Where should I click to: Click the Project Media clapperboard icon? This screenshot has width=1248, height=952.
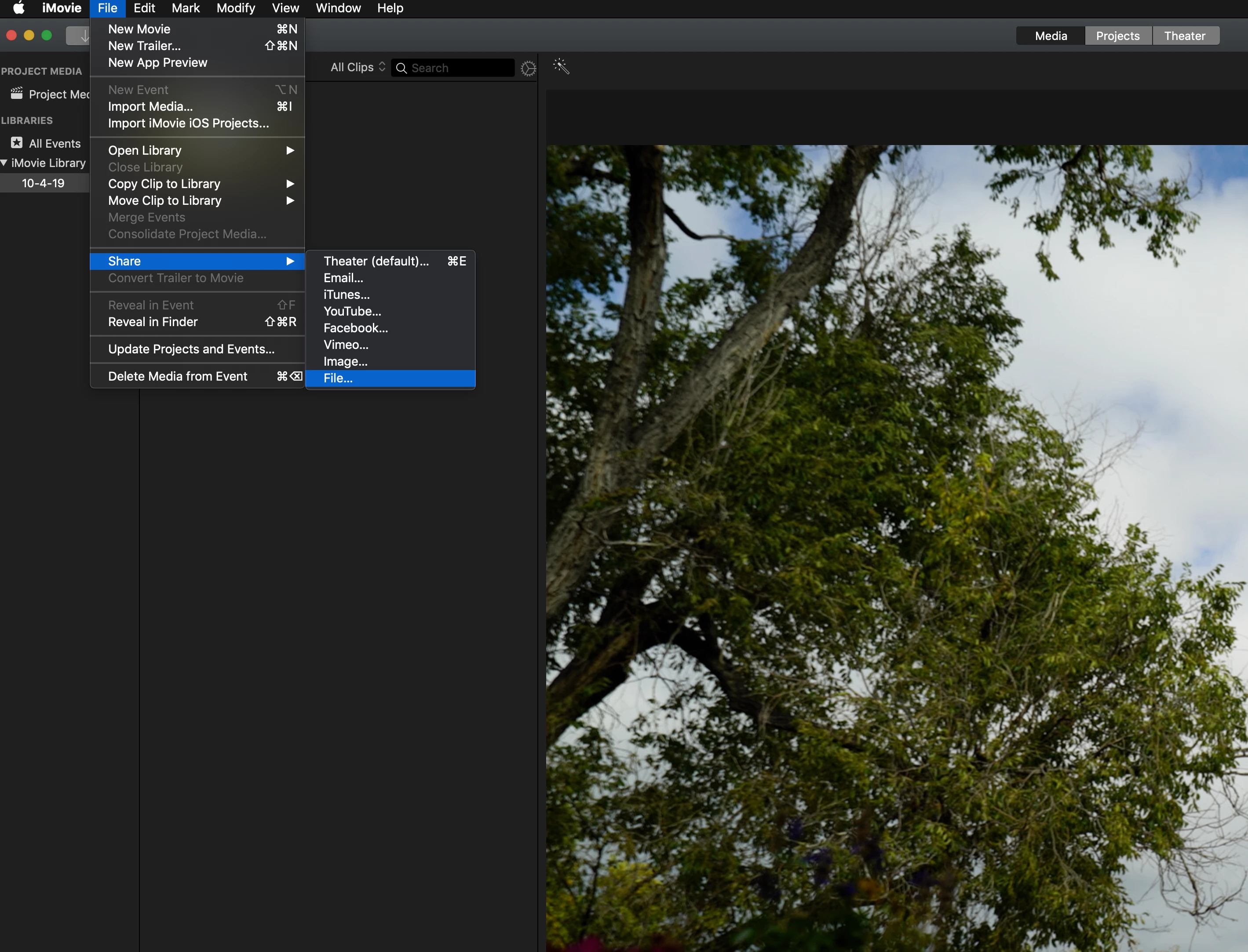17,93
